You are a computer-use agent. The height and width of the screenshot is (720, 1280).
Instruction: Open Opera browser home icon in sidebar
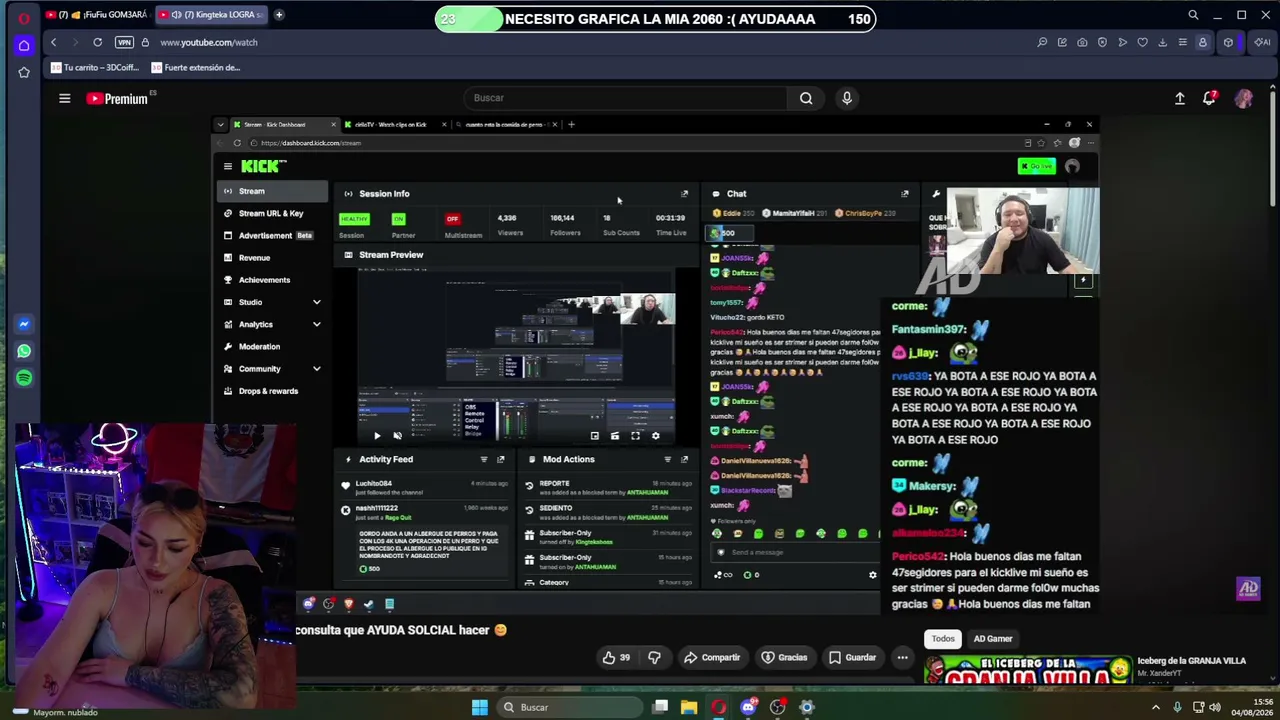click(x=24, y=45)
